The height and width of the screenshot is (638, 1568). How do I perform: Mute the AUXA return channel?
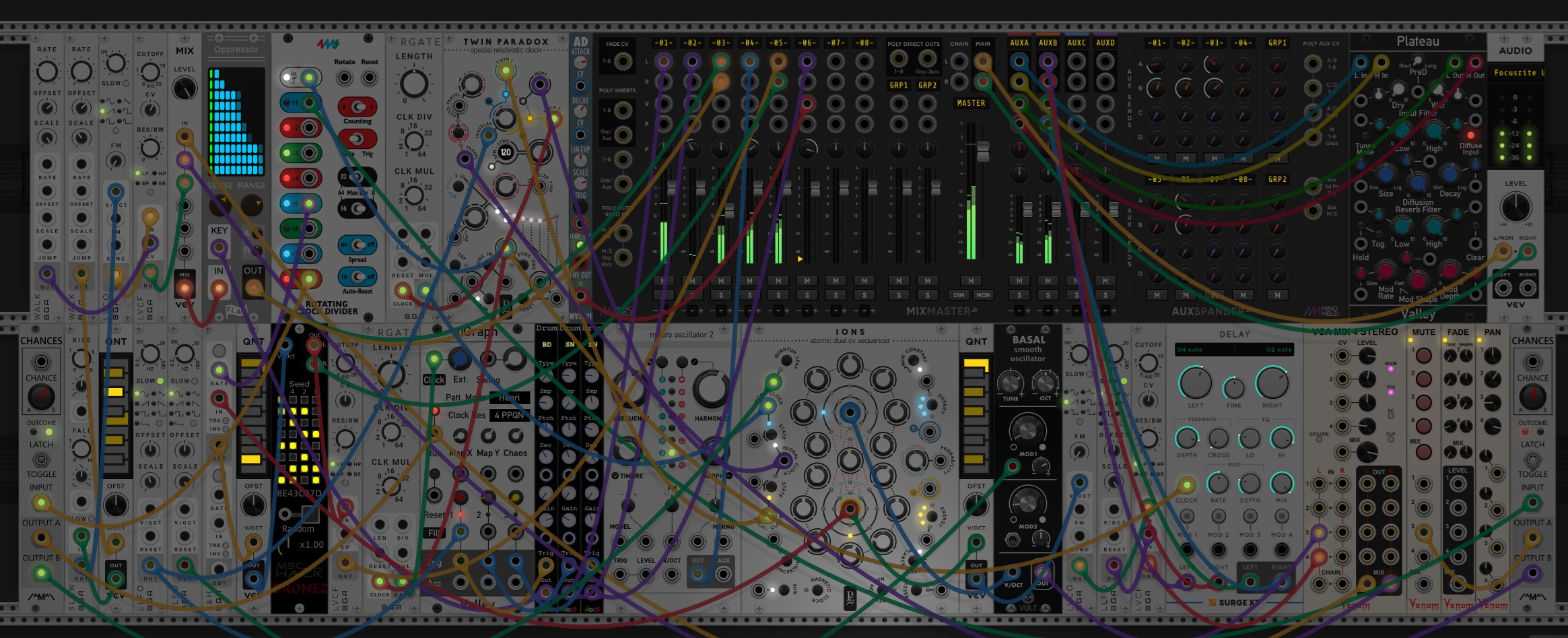pyautogui.click(x=1019, y=281)
